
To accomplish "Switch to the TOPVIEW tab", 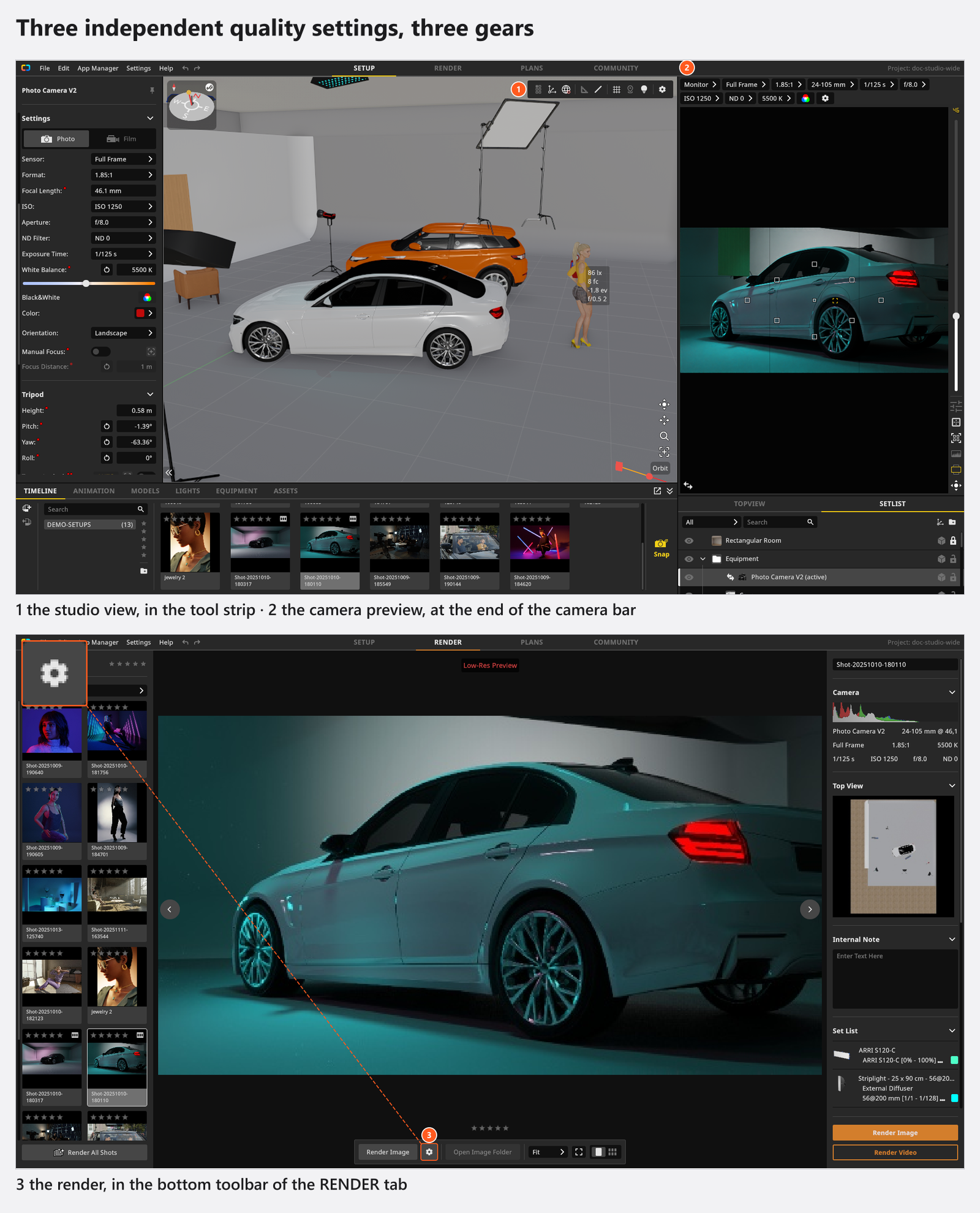I will pos(749,504).
